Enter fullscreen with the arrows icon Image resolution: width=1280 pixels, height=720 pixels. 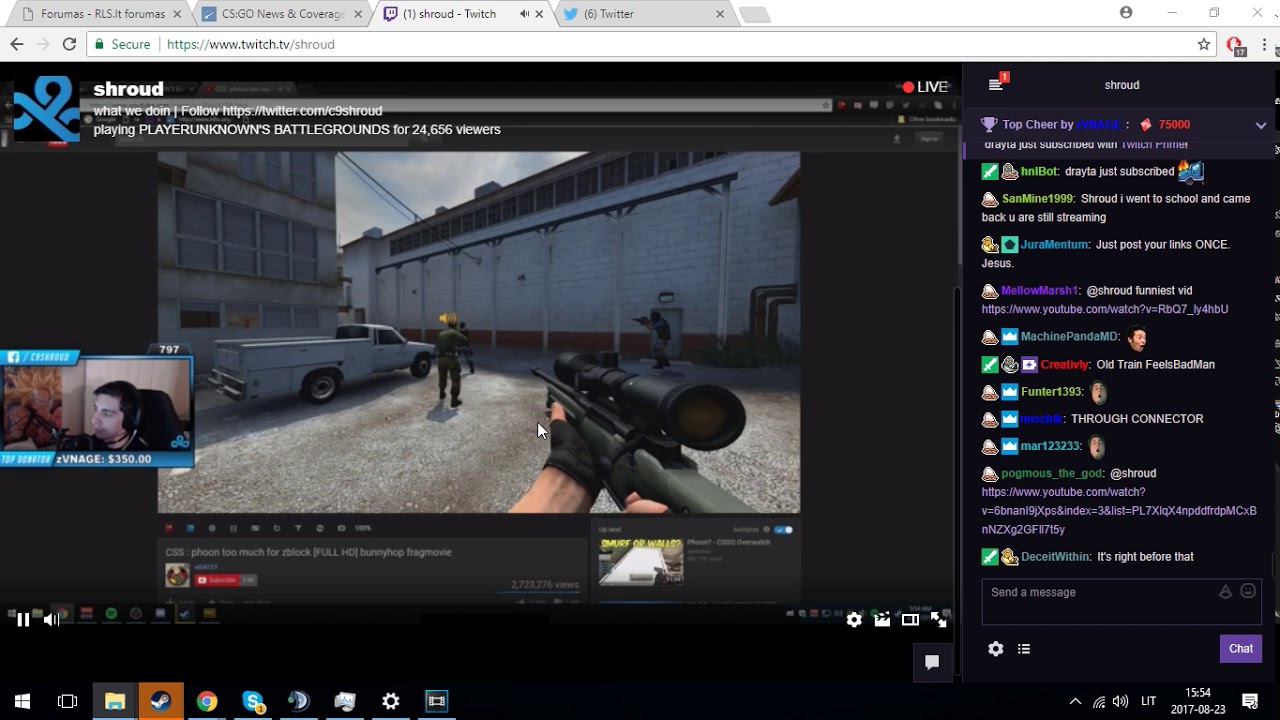click(x=939, y=620)
